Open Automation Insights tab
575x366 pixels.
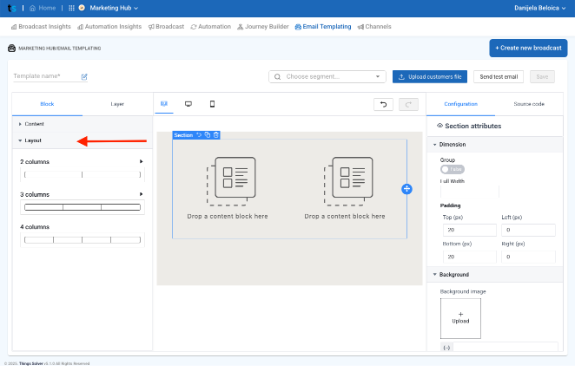[x=109, y=27]
